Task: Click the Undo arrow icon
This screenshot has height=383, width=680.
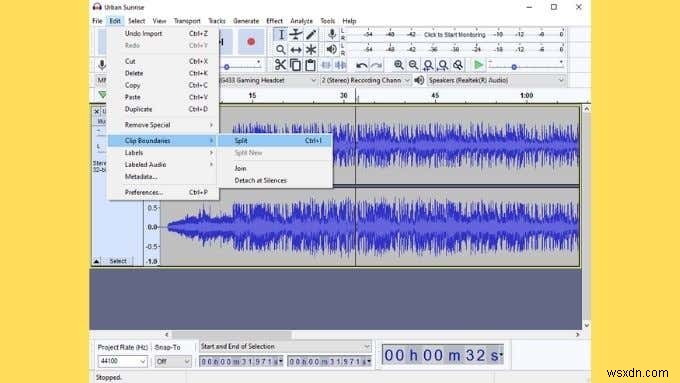Action: click(361, 65)
